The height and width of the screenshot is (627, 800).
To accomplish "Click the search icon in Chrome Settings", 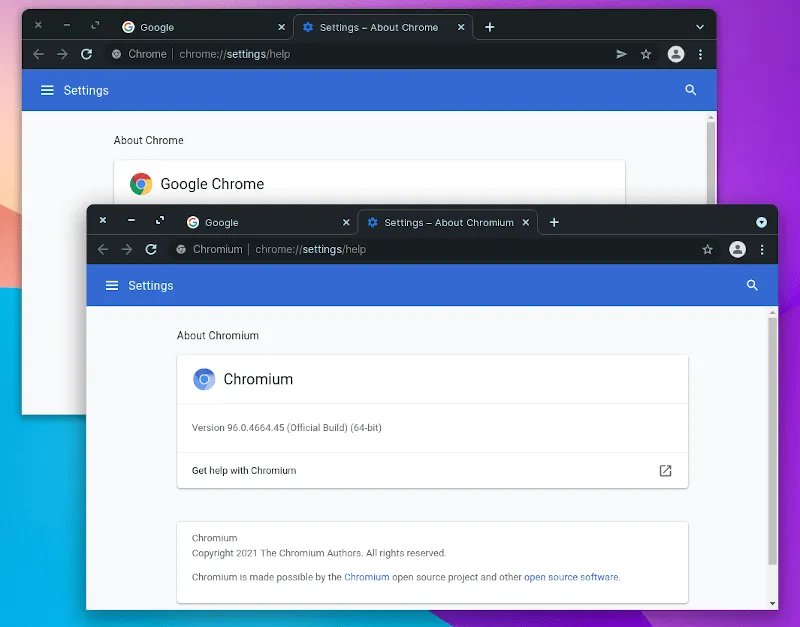I will [690, 90].
